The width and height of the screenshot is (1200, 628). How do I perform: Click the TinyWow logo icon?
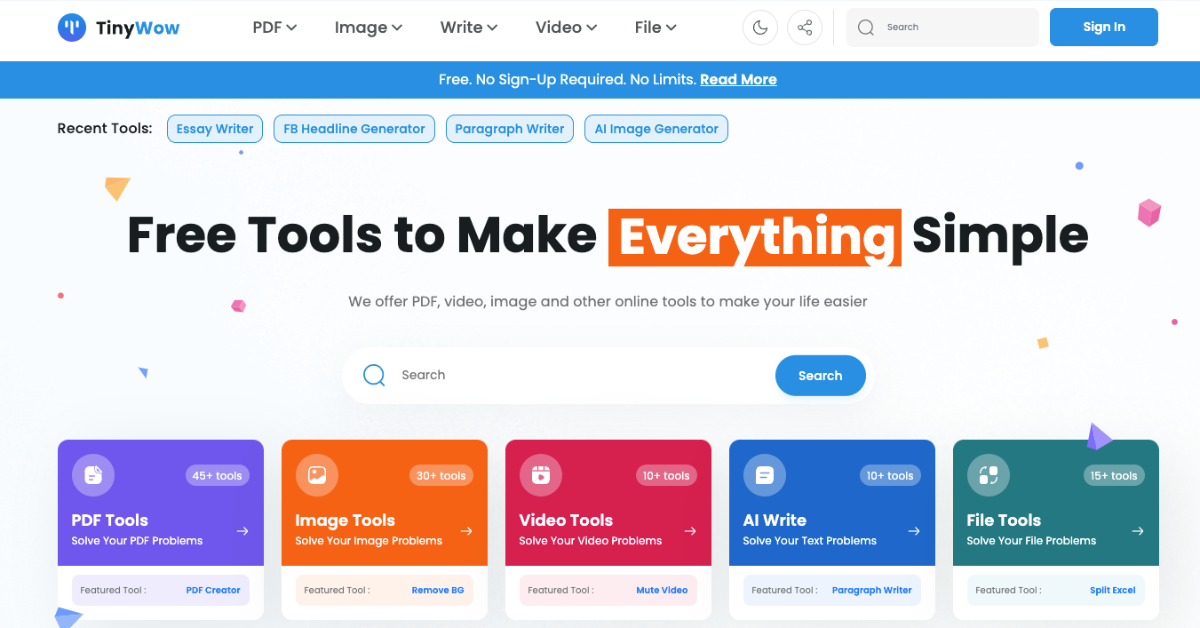point(72,27)
